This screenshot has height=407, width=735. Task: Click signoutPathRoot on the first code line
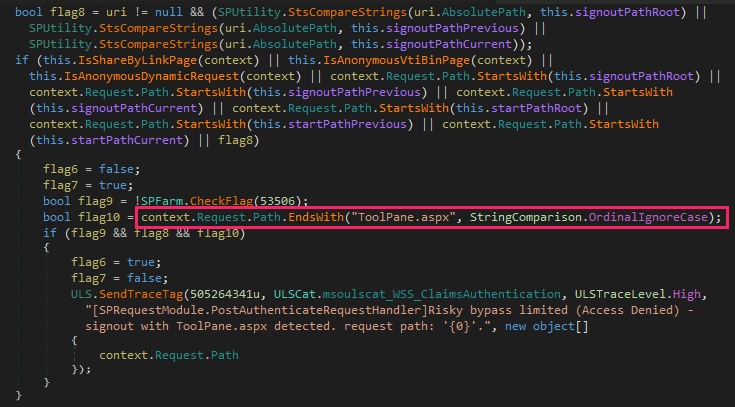click(627, 12)
